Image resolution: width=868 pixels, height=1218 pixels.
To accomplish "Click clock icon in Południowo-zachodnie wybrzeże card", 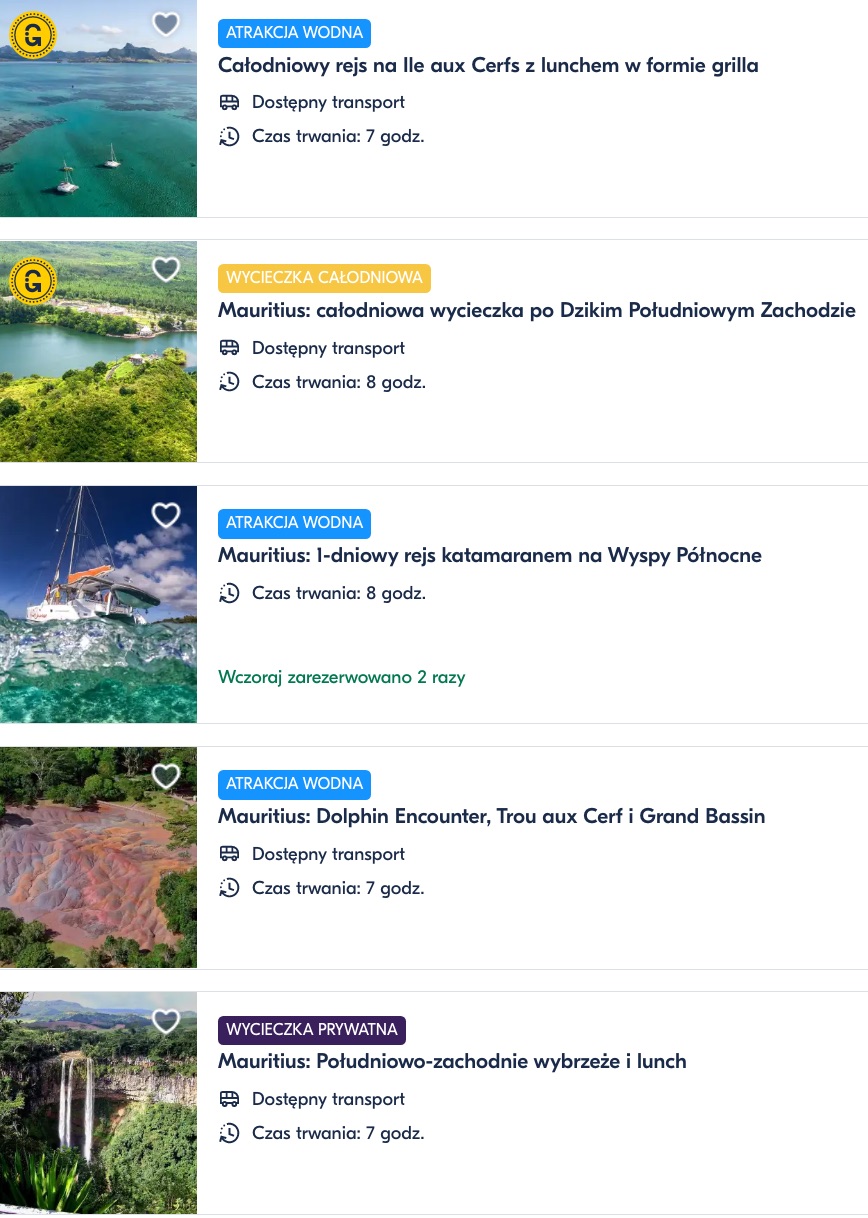I will (x=229, y=1133).
